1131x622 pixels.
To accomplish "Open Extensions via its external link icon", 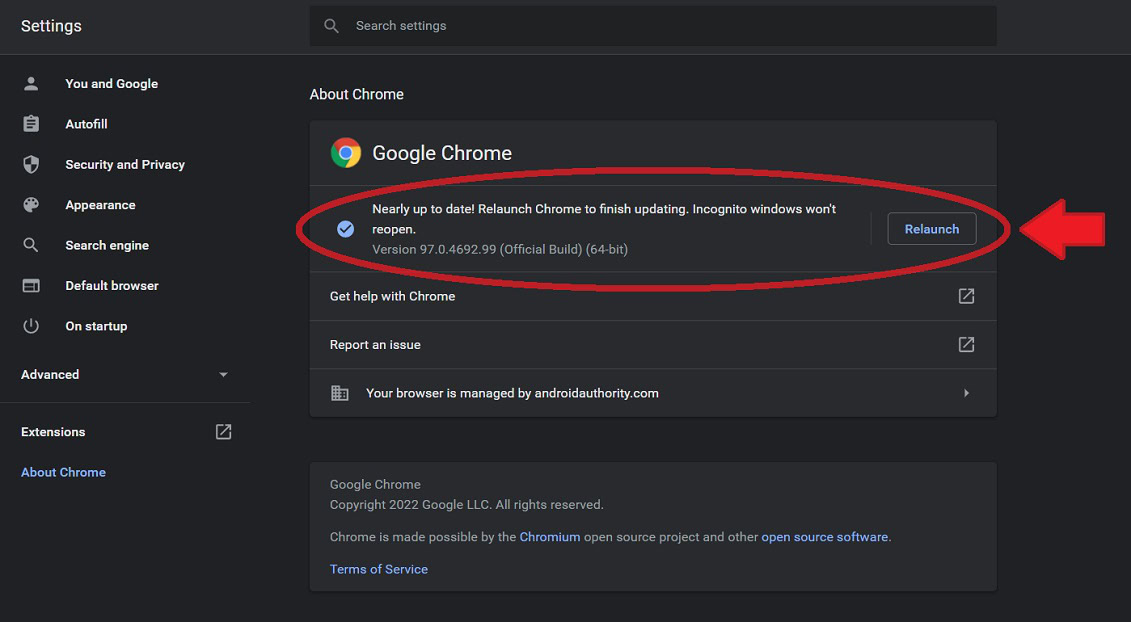I will [x=223, y=431].
